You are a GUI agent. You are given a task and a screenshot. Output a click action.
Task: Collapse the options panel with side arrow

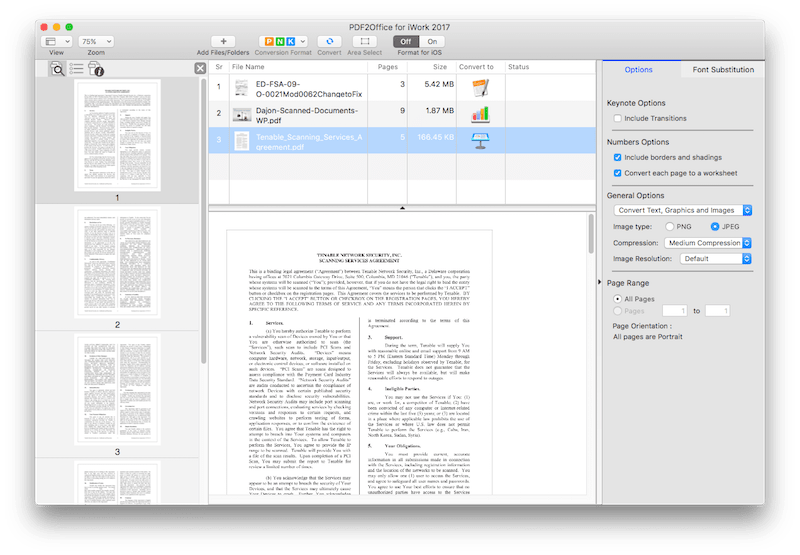pos(599,282)
